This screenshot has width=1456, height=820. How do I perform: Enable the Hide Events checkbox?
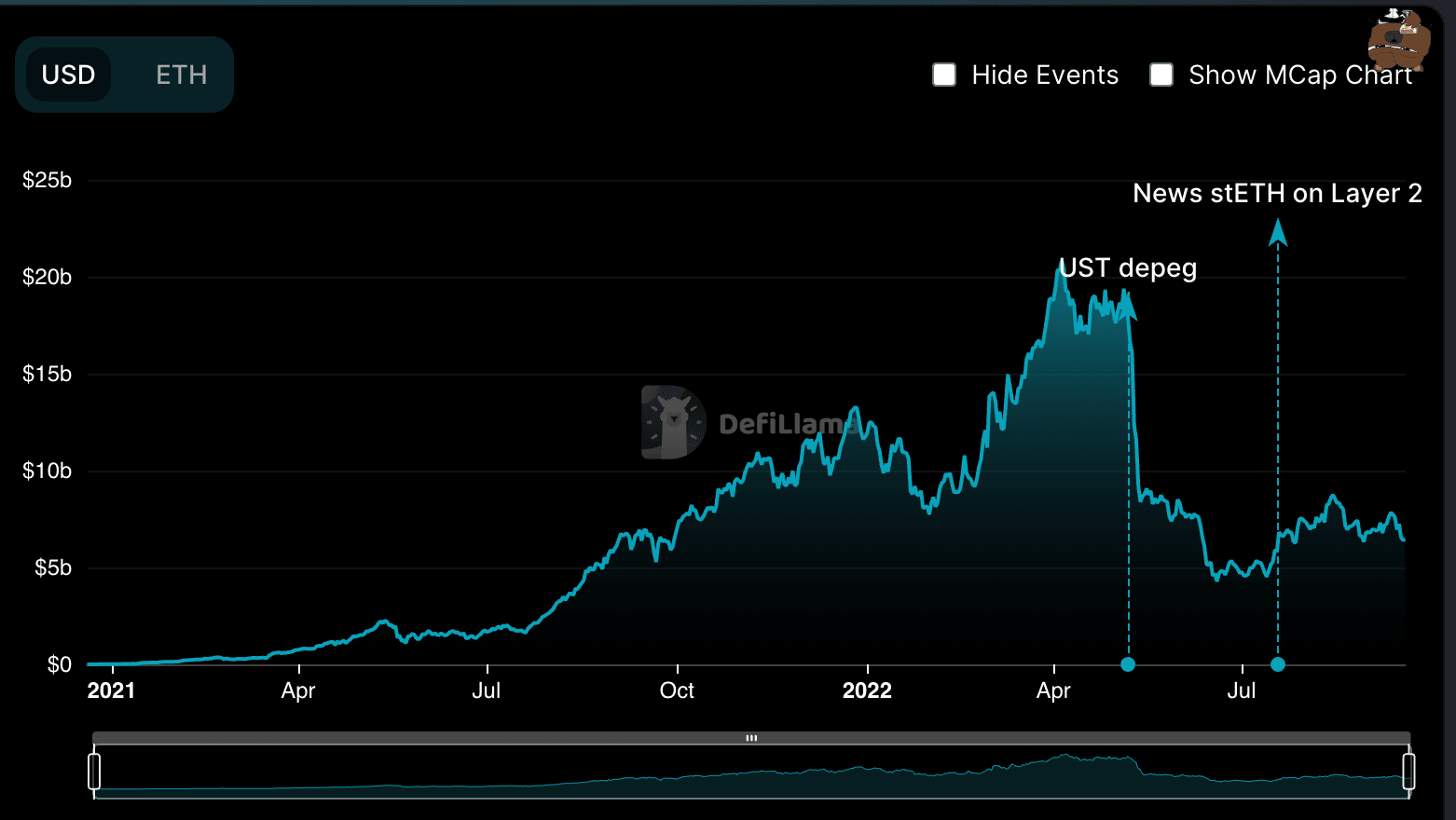pos(944,75)
